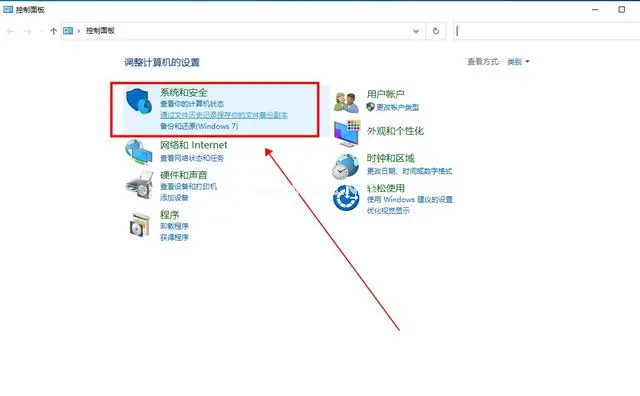
Task: Click 更改帐户类型 link
Action: point(398,107)
